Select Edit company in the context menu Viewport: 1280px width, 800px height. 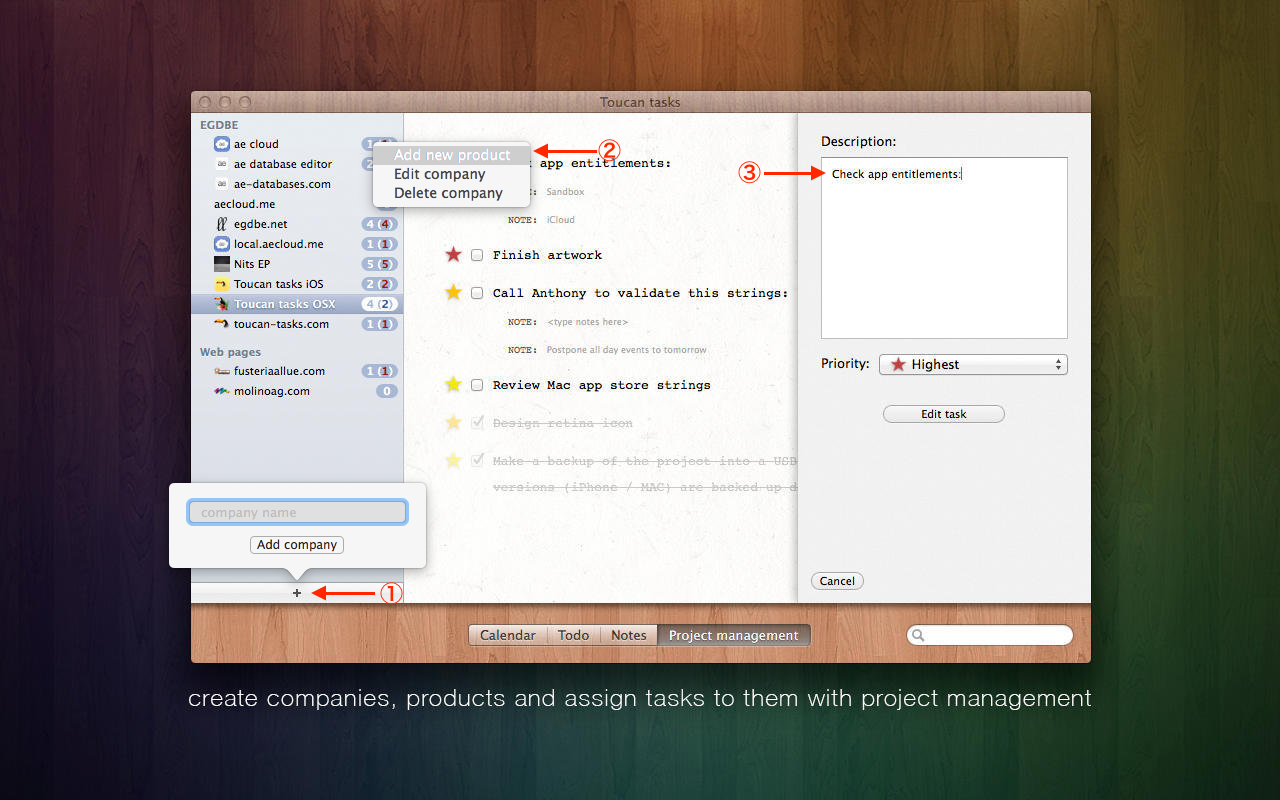452,174
